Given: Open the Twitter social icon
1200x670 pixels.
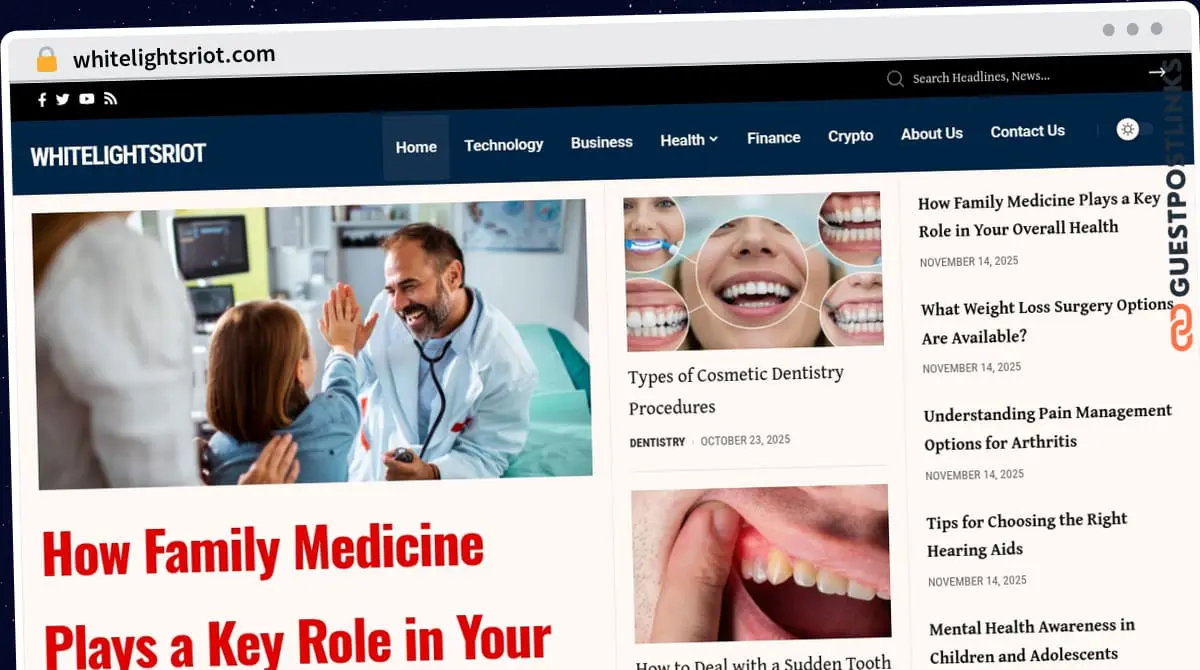Looking at the screenshot, I should point(63,99).
